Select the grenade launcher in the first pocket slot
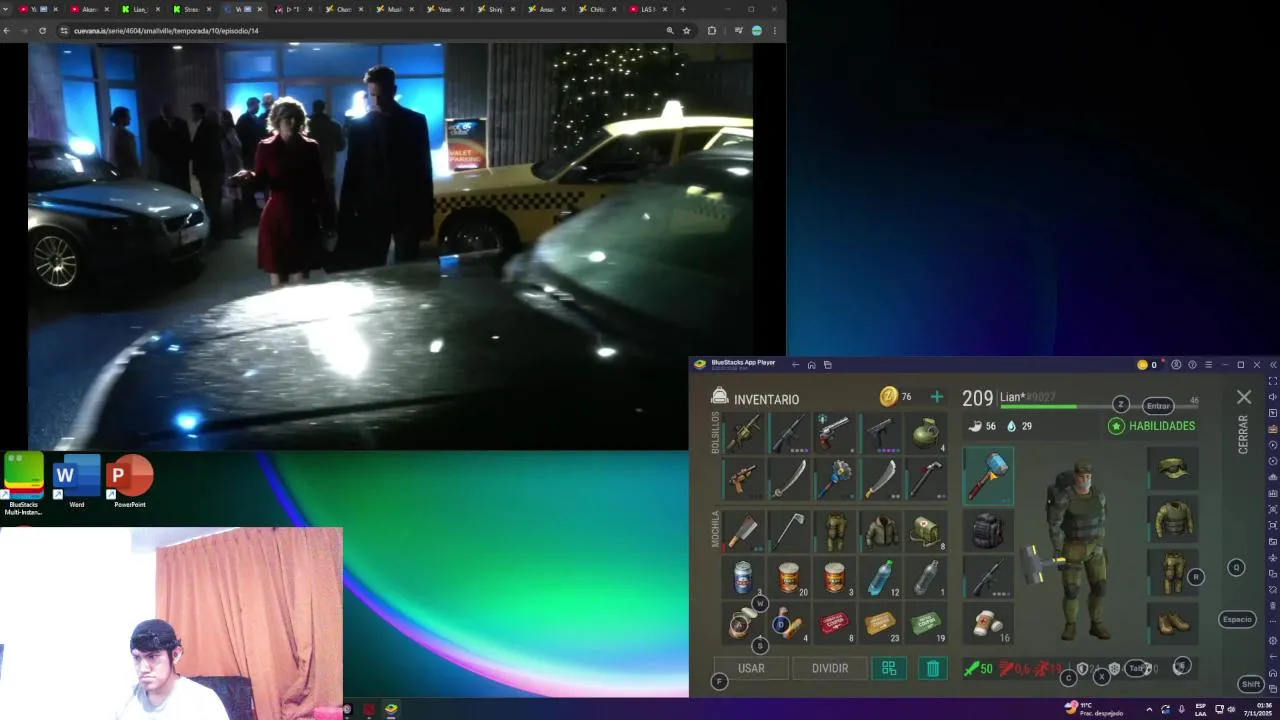The image size is (1280, 720). click(743, 434)
